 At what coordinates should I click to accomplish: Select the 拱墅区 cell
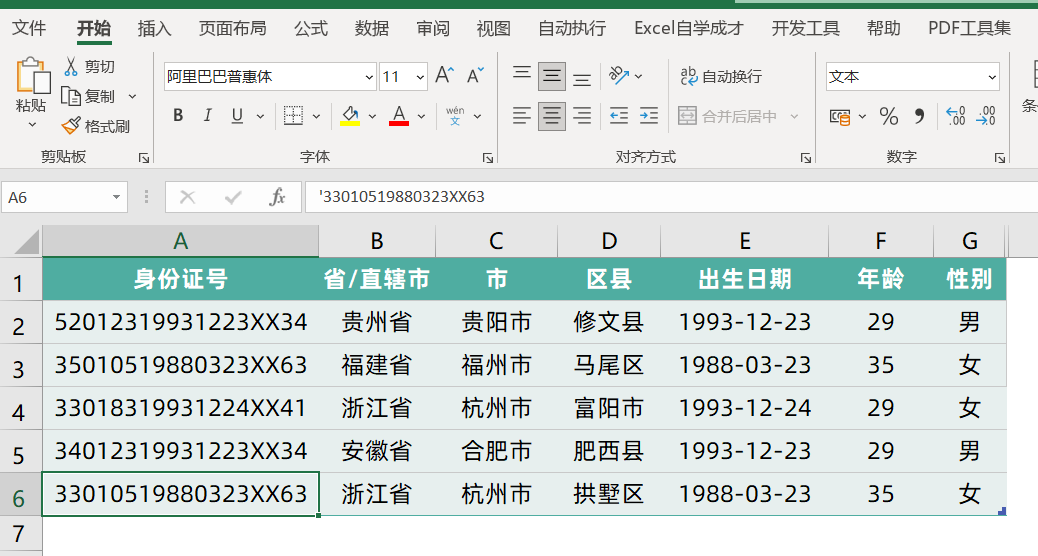coord(609,494)
